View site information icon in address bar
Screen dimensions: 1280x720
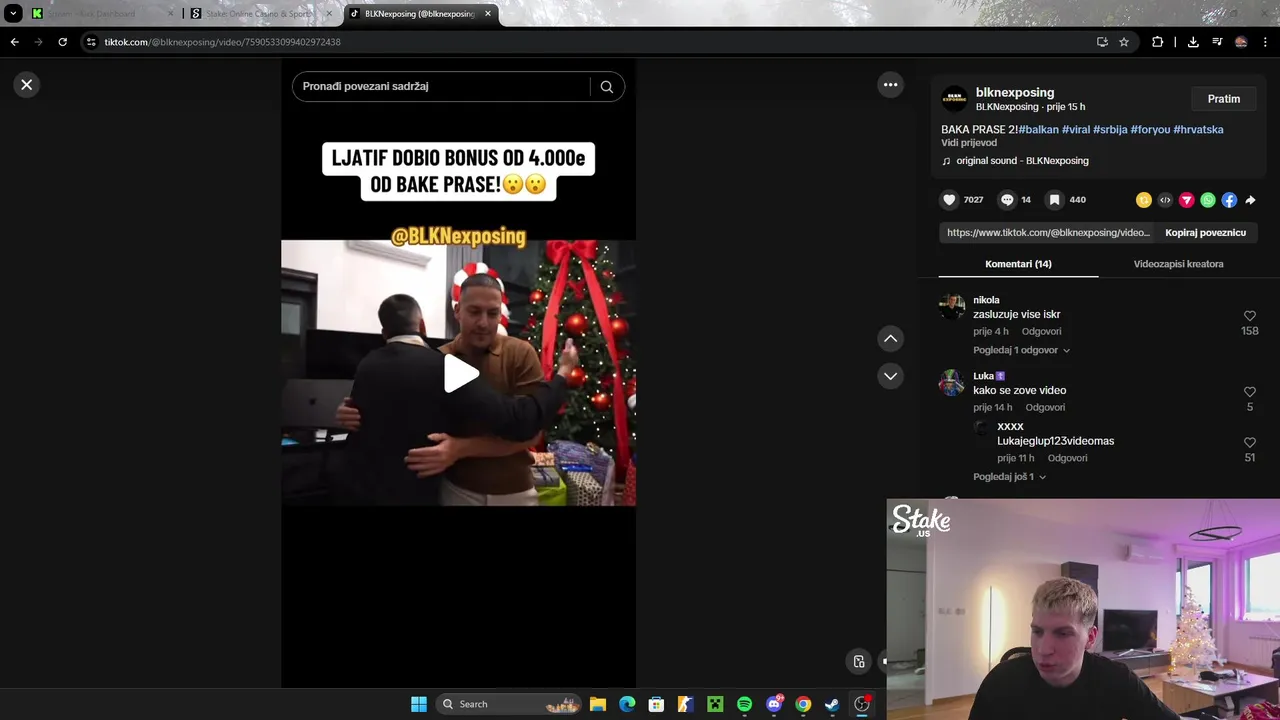pyautogui.click(x=91, y=42)
